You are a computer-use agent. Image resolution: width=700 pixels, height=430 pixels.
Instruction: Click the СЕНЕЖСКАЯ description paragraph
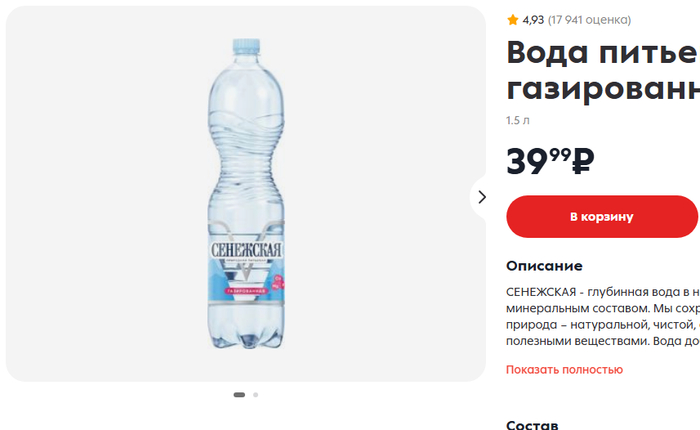coord(603,317)
